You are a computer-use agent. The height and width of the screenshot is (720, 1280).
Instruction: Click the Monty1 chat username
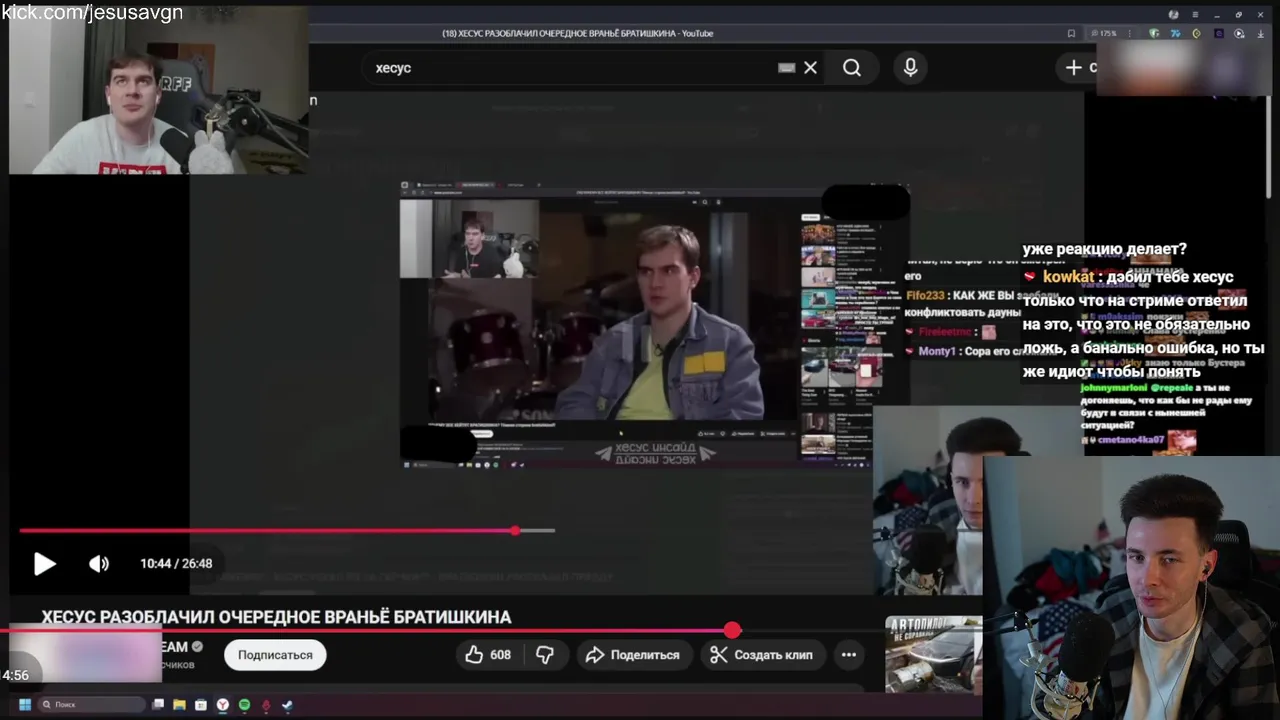(938, 351)
